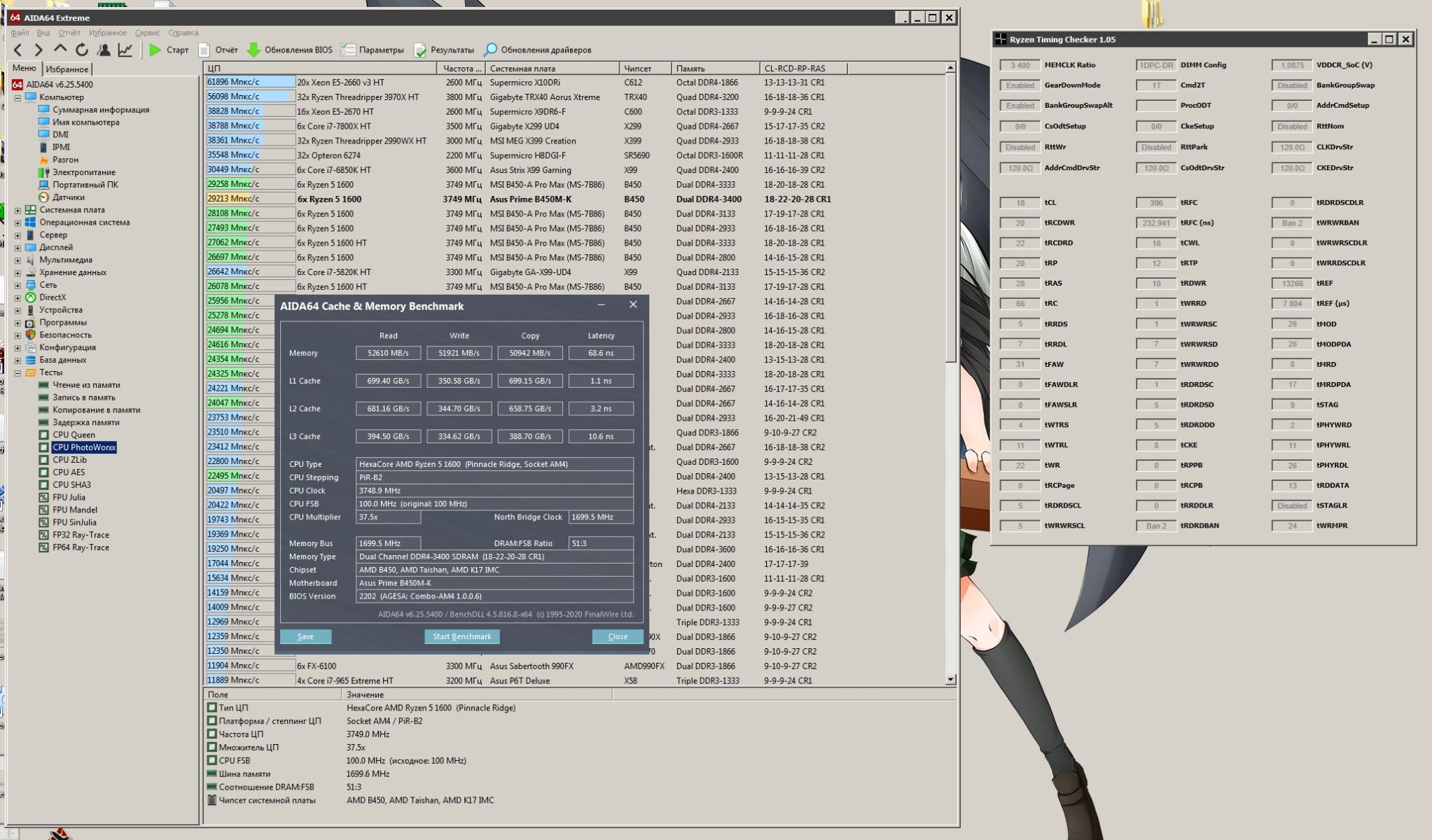Toggle the CPU FSB field checkbox
Screen dimensions: 1432x840
click(x=211, y=760)
